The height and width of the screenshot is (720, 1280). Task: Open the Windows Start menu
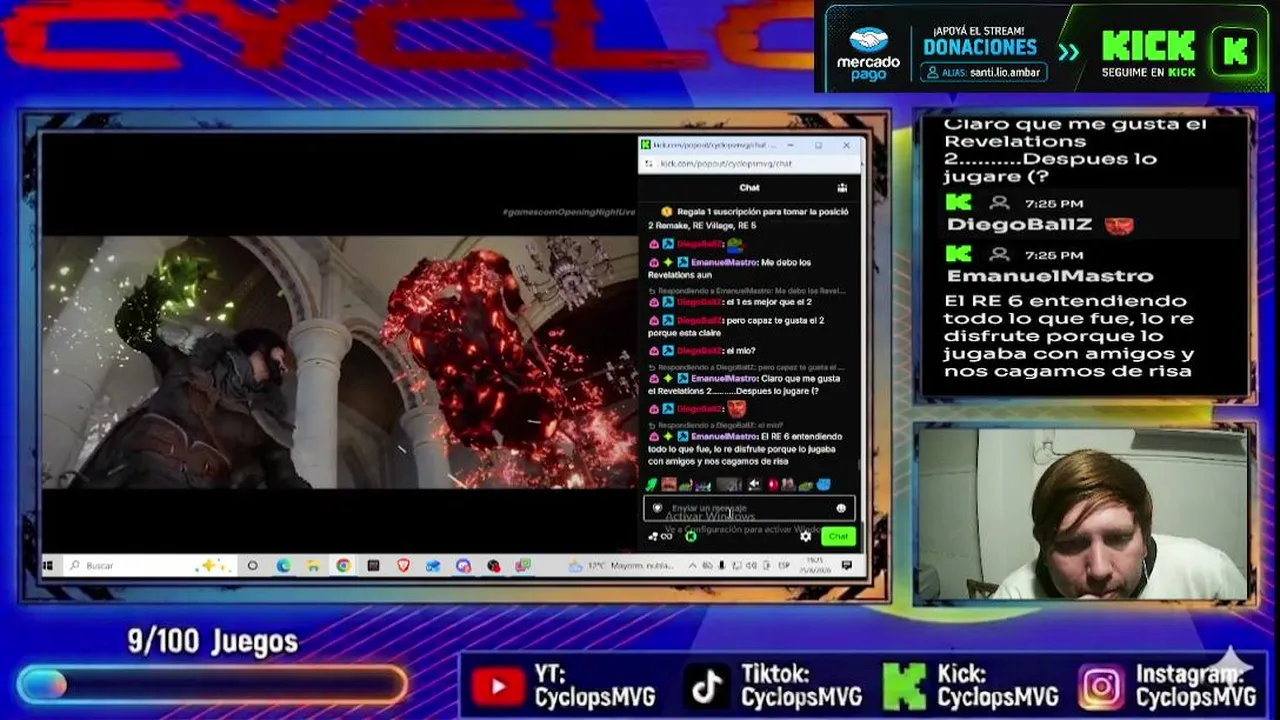click(x=47, y=566)
